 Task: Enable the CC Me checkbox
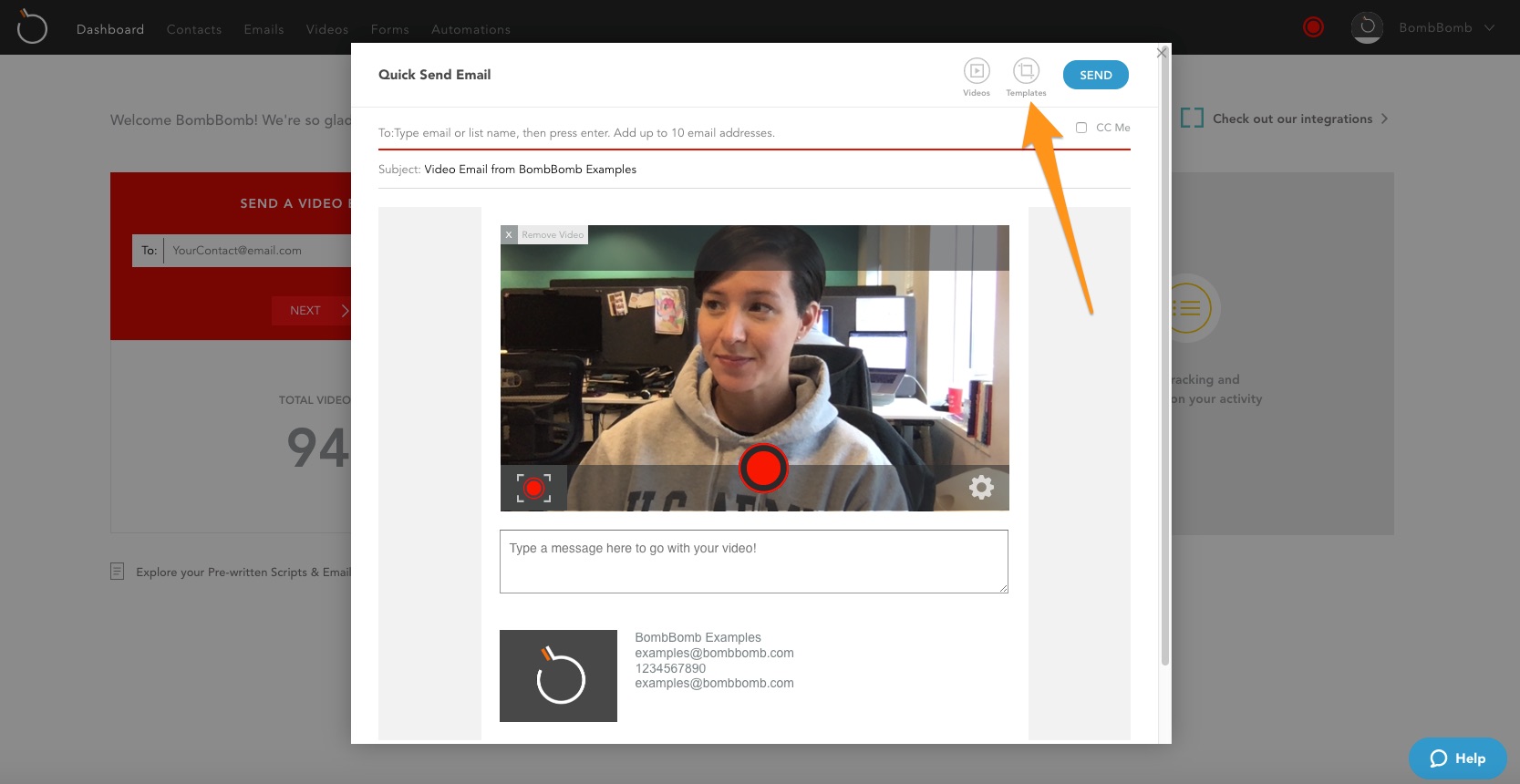point(1081,128)
